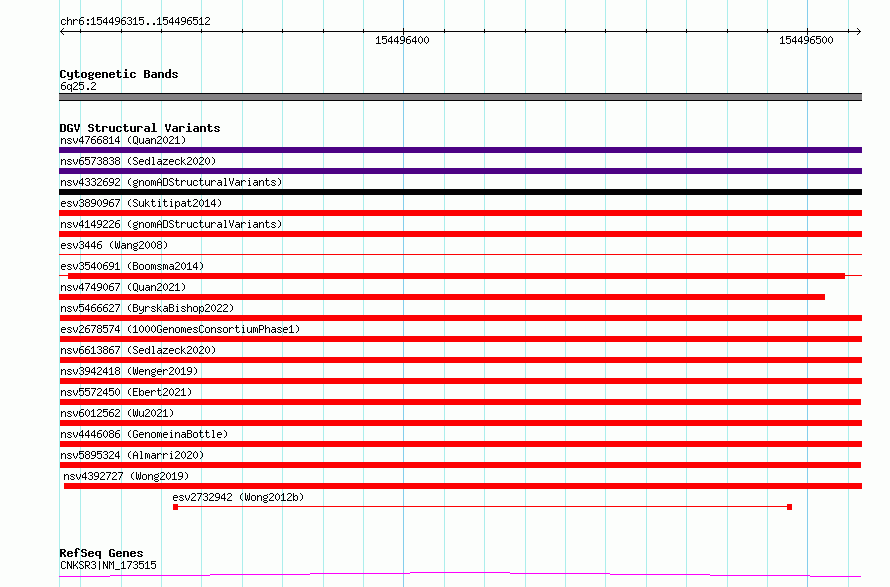Click nsv6613867 (Sedlazeck2020) label
Screen dimensions: 890x587
pos(138,350)
